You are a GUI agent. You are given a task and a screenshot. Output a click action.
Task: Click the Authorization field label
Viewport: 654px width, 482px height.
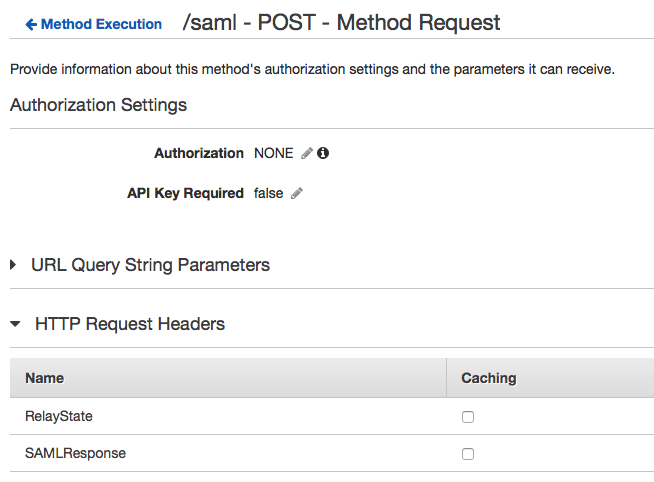[x=198, y=154]
